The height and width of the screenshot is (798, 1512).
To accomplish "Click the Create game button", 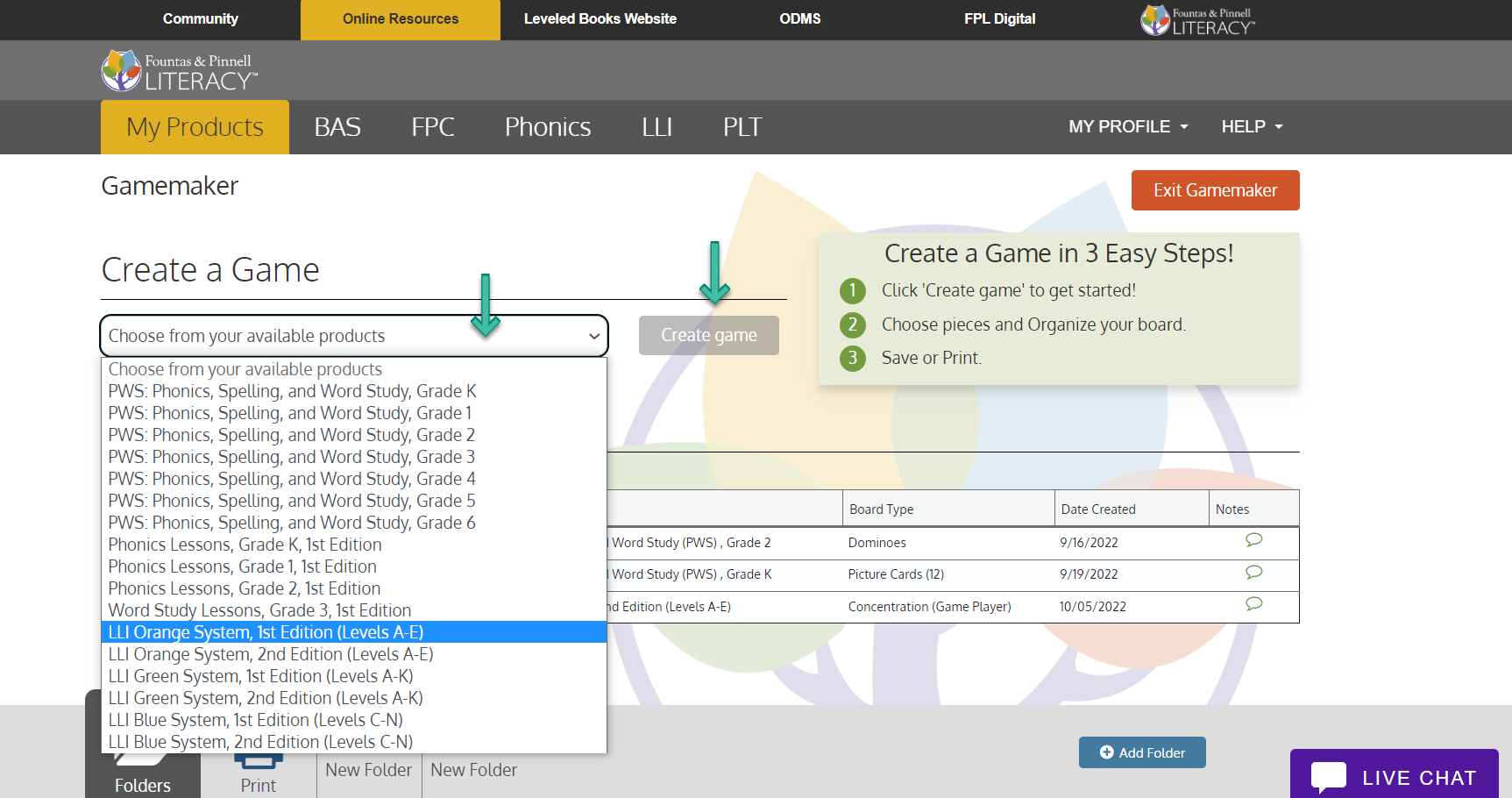I will [708, 335].
